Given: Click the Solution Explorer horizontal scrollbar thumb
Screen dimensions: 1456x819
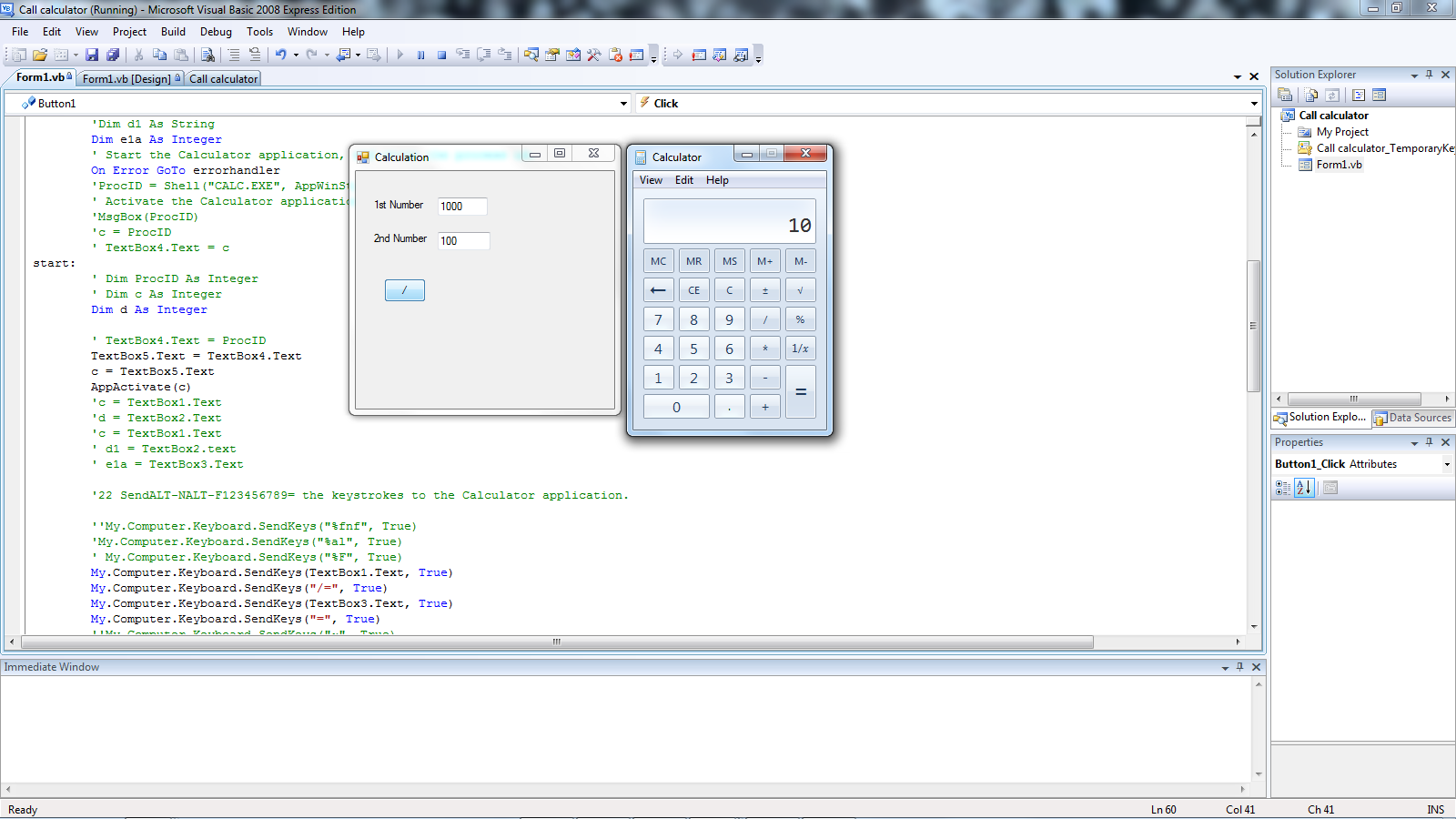Looking at the screenshot, I should [1354, 399].
